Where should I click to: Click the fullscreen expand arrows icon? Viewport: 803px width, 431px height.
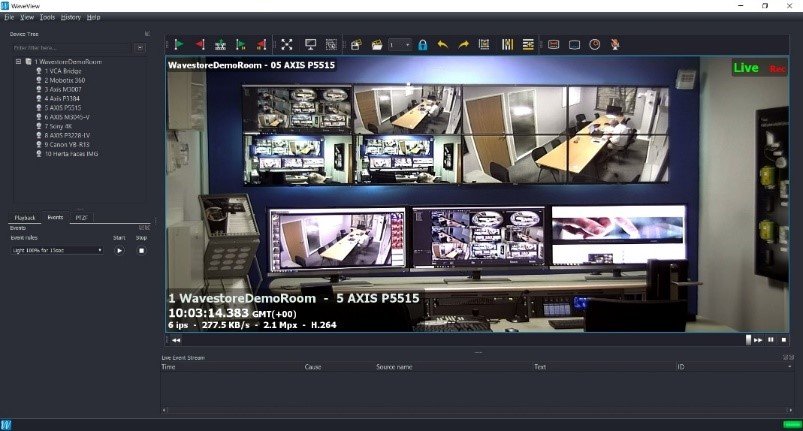(287, 44)
